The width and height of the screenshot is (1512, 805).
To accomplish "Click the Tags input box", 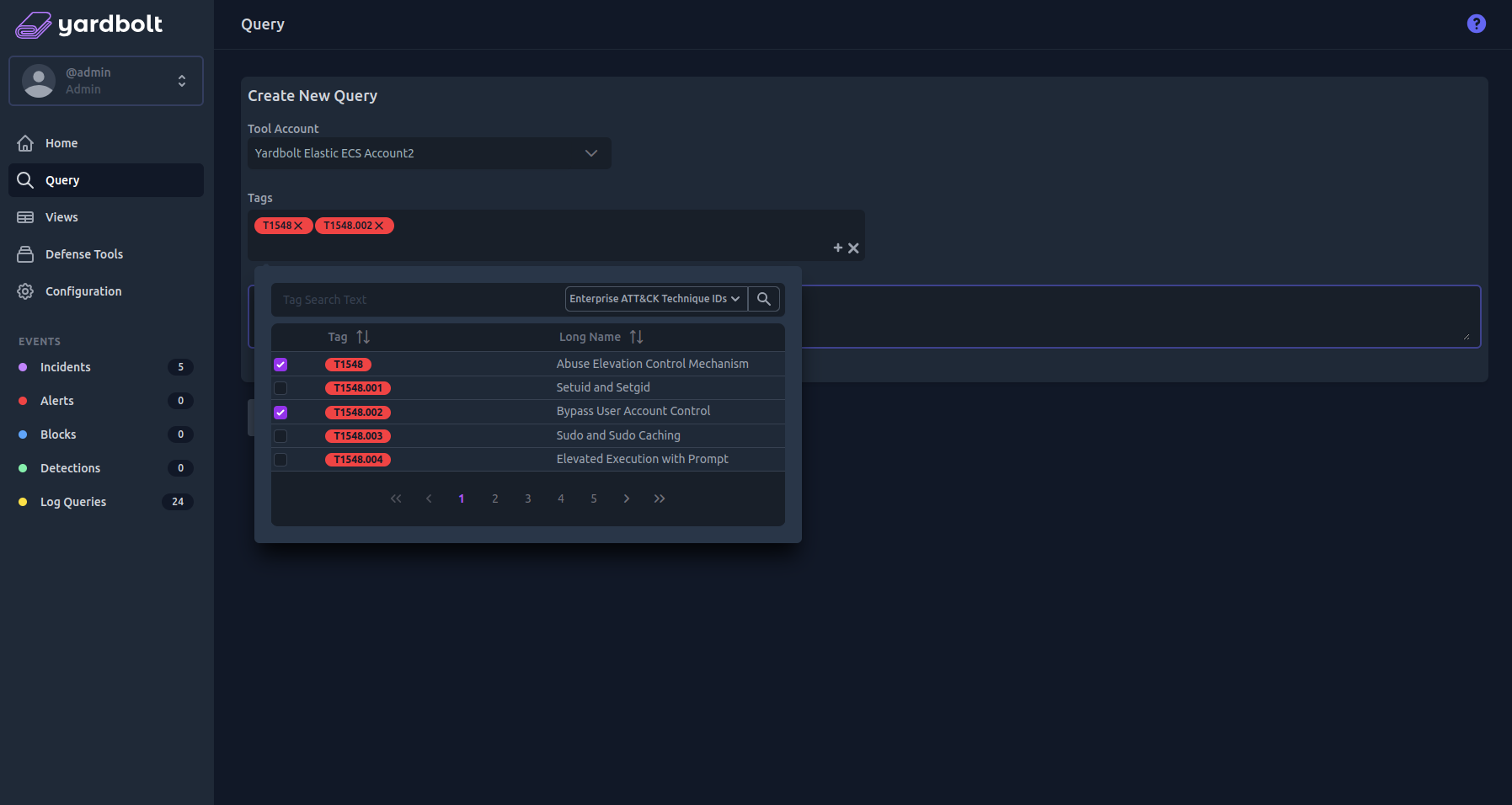I will pyautogui.click(x=556, y=235).
